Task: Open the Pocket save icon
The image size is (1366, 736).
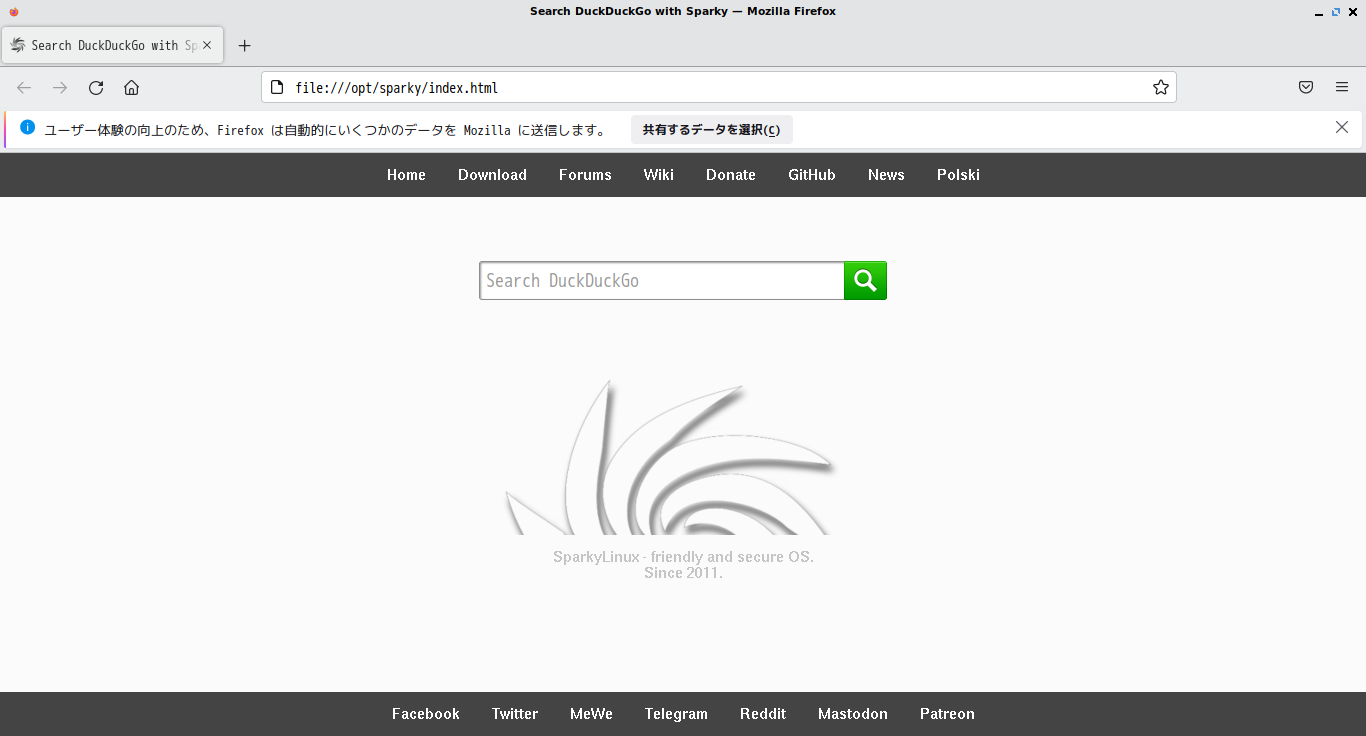Action: click(1306, 88)
